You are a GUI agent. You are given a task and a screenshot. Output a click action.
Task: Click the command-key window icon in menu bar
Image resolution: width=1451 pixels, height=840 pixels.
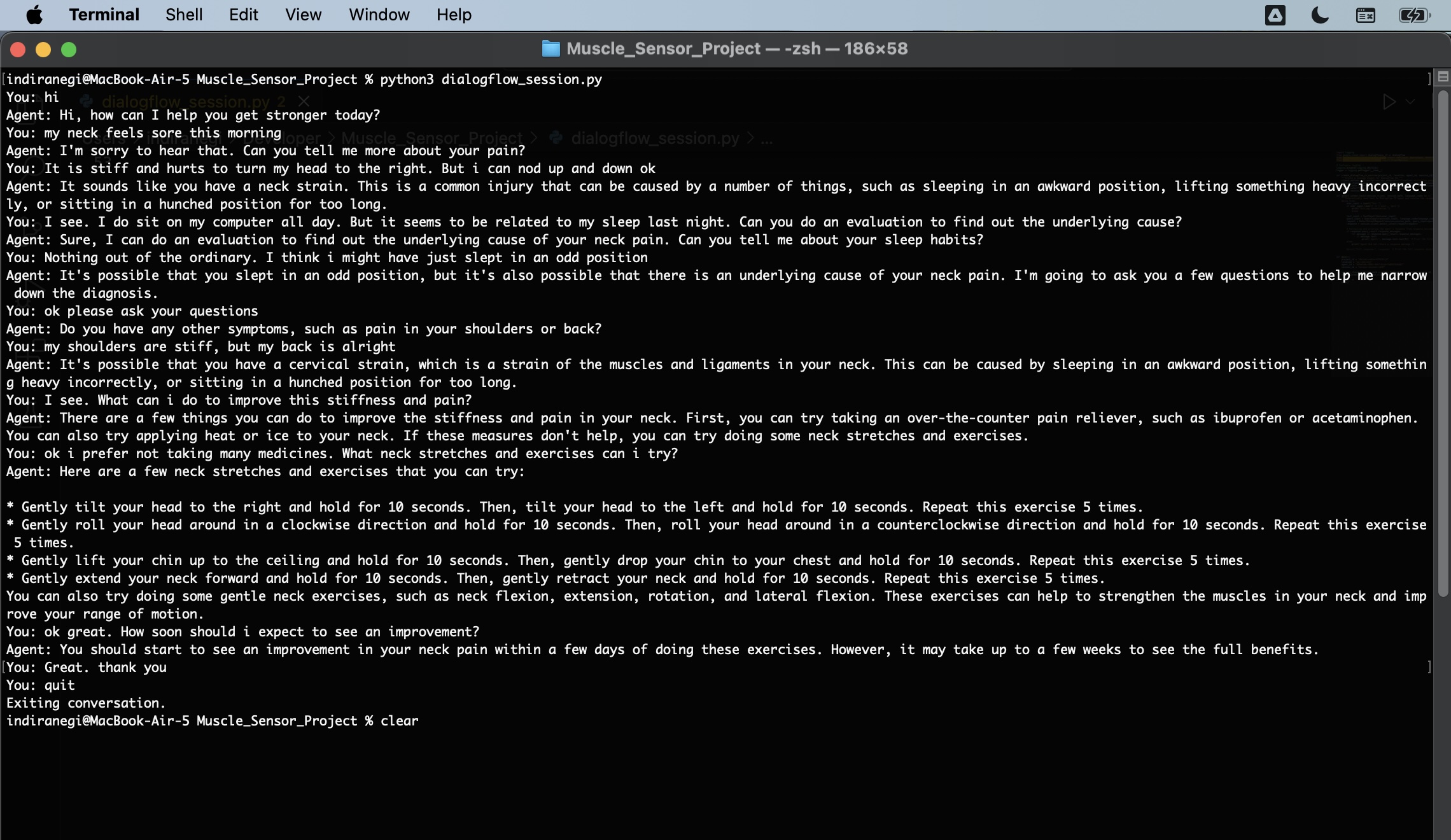tap(1365, 15)
